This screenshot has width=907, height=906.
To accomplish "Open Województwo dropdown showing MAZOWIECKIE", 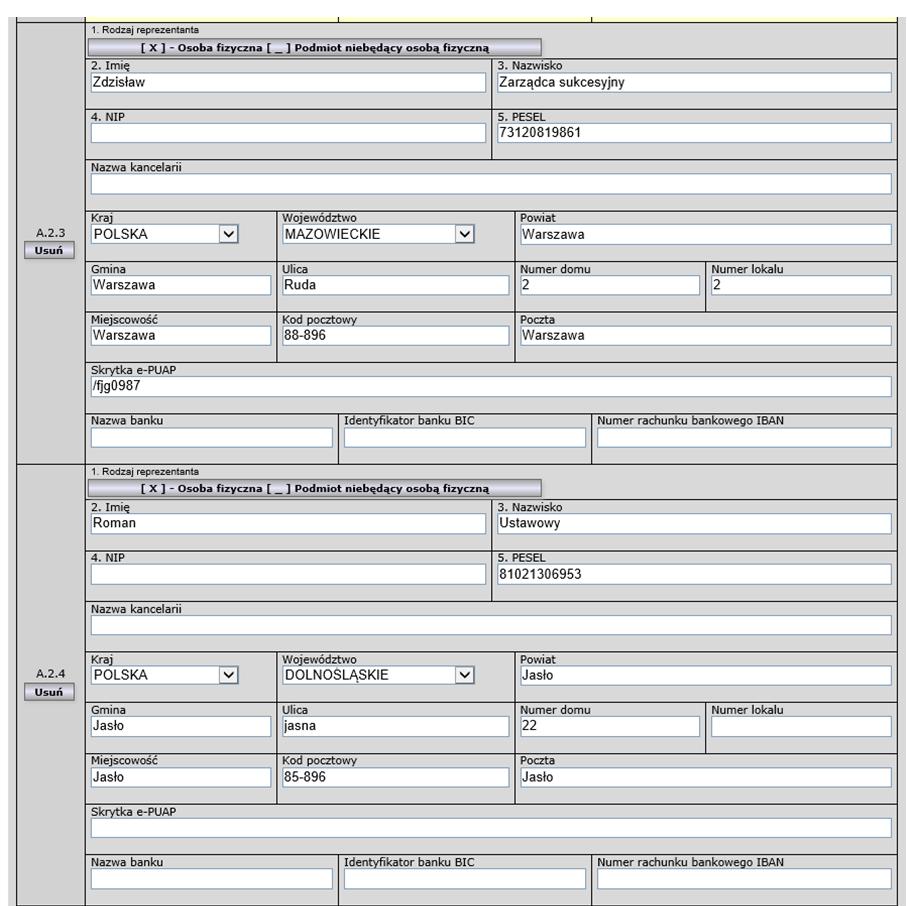I will pyautogui.click(x=378, y=234).
